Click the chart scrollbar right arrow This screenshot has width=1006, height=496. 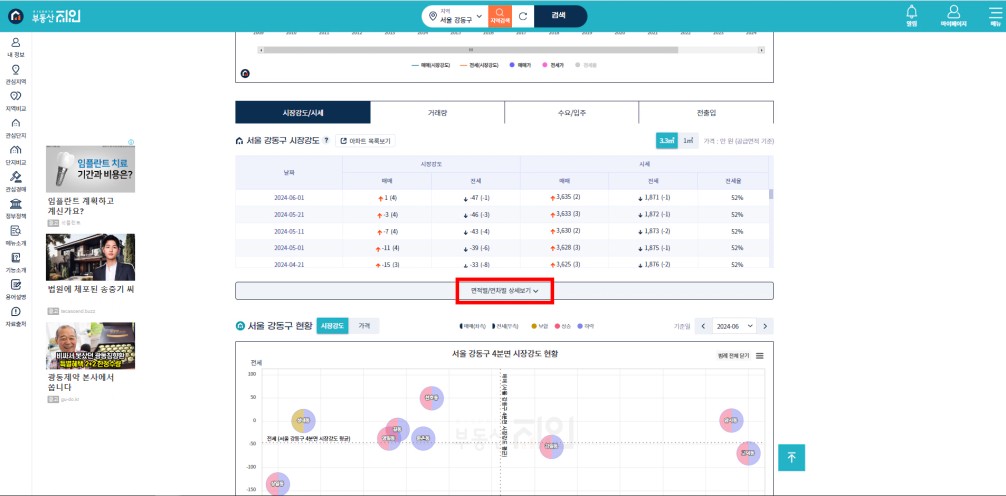click(x=761, y=49)
